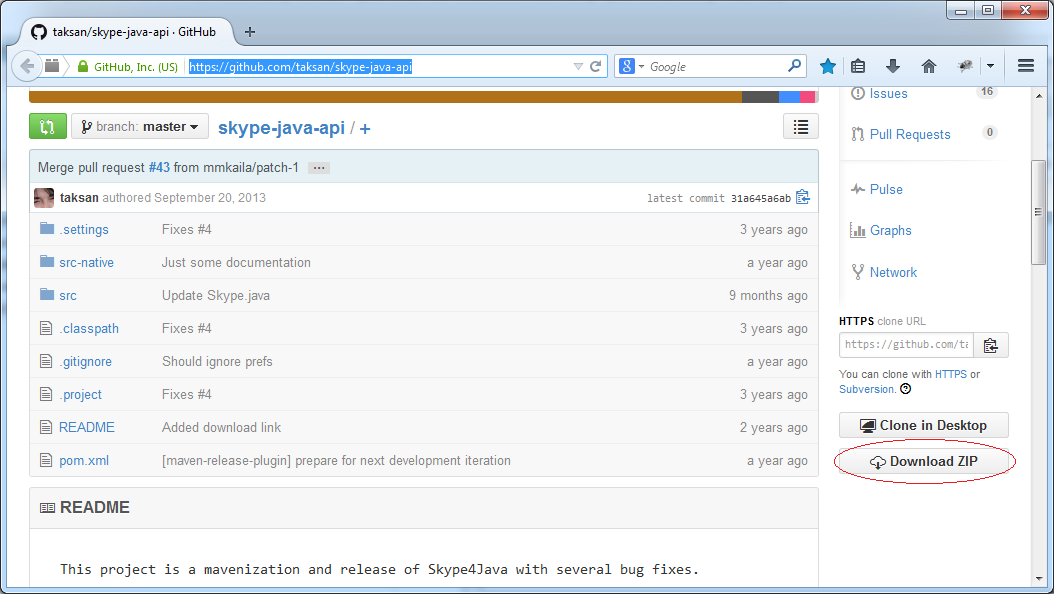Open the .gitignore file
Image resolution: width=1054 pixels, height=594 pixels.
[85, 362]
